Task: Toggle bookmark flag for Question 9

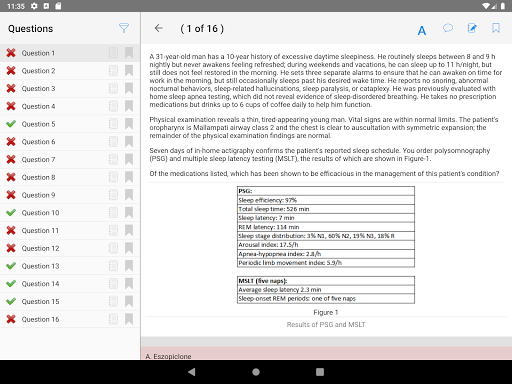Action: pos(129,195)
